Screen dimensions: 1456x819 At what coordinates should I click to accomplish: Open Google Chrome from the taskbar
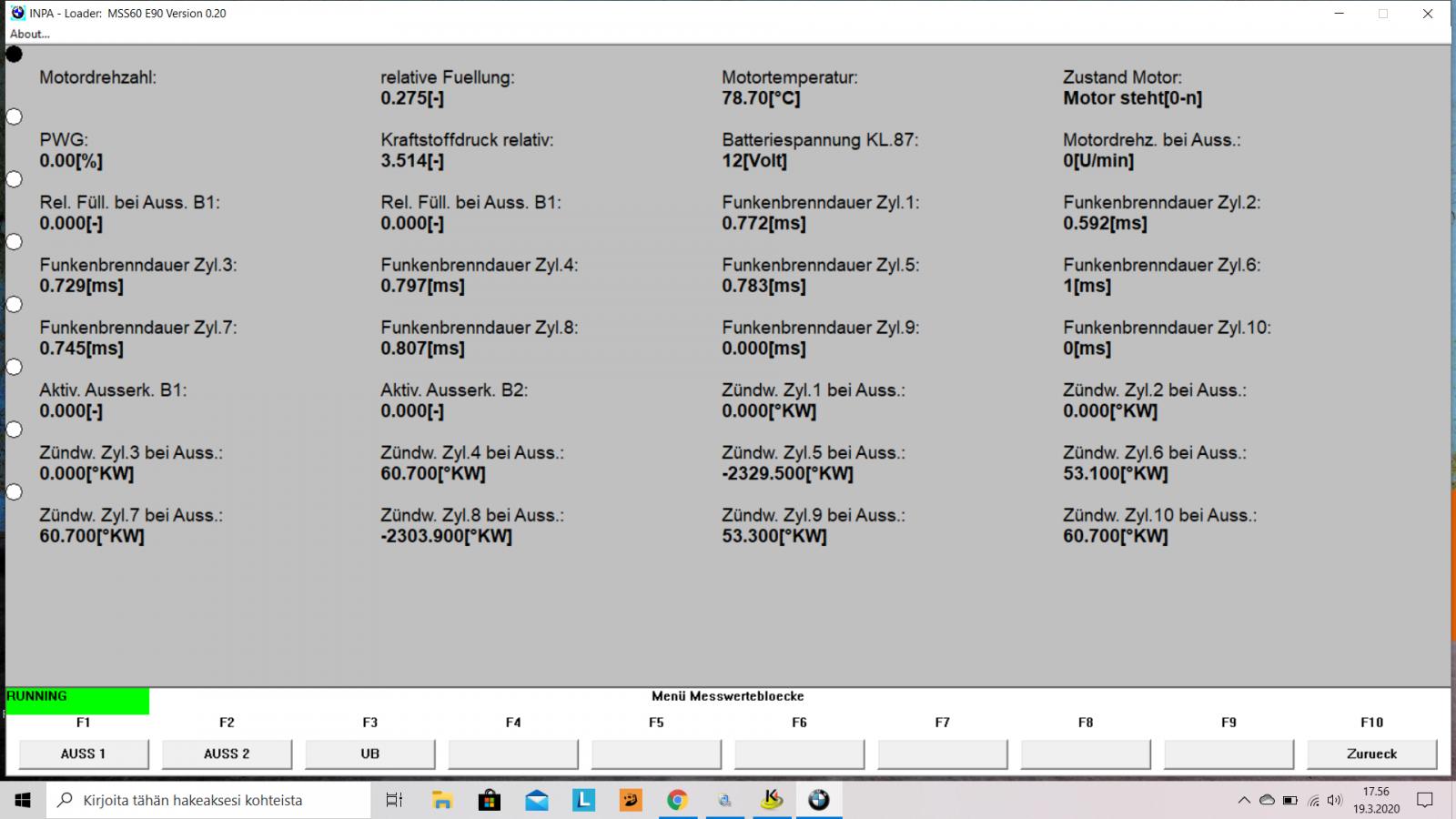(677, 800)
